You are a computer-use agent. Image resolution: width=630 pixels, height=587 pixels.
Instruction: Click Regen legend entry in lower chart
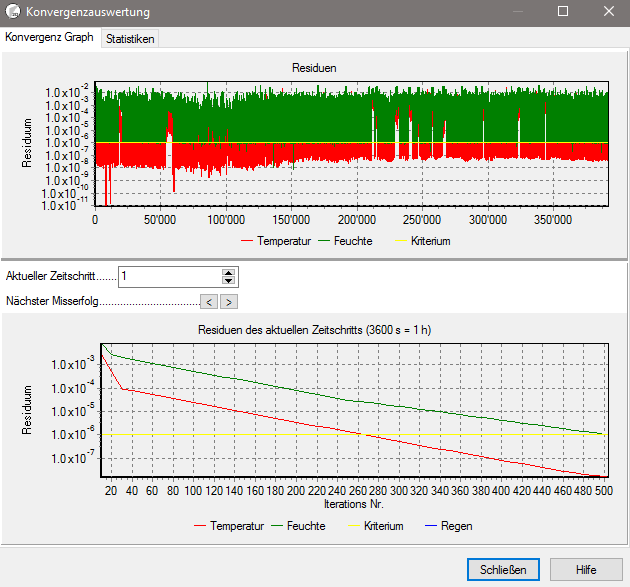click(x=457, y=525)
